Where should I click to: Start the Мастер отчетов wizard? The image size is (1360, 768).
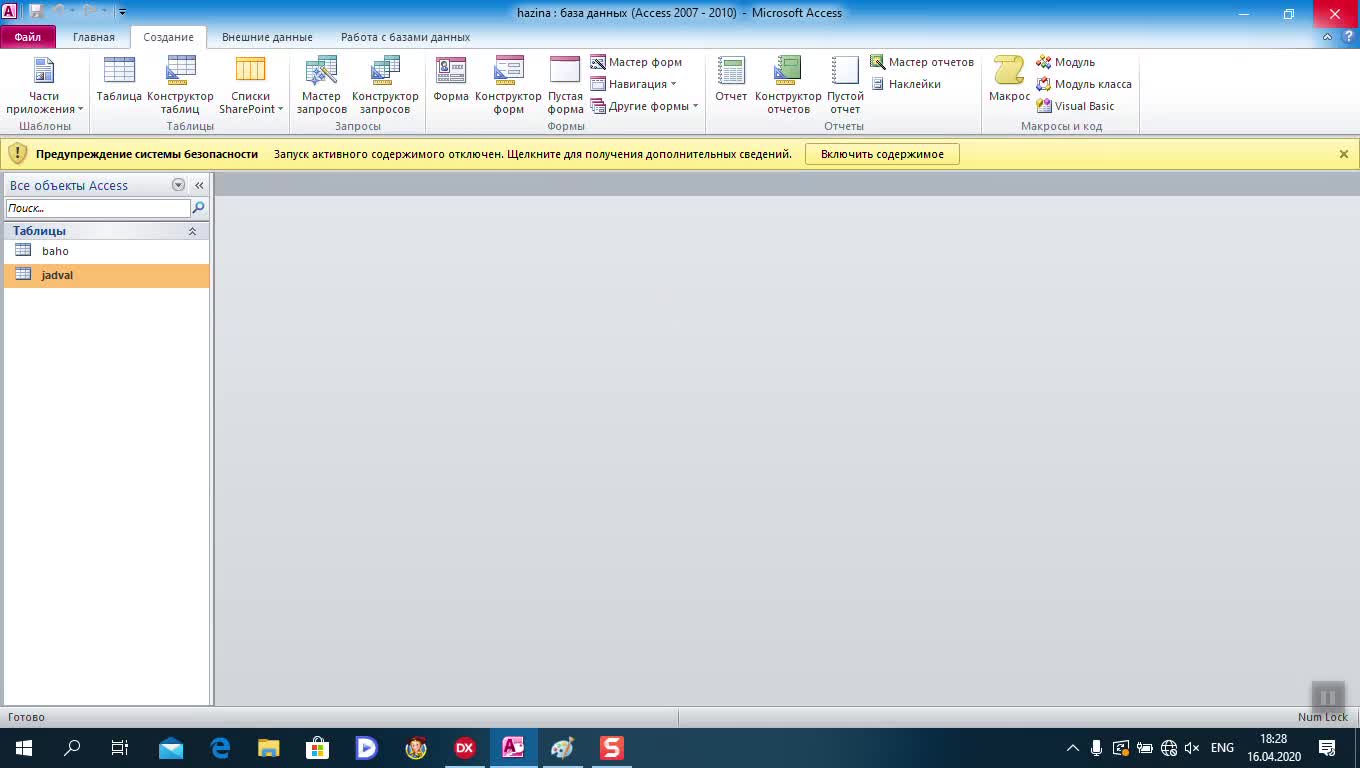coord(922,62)
